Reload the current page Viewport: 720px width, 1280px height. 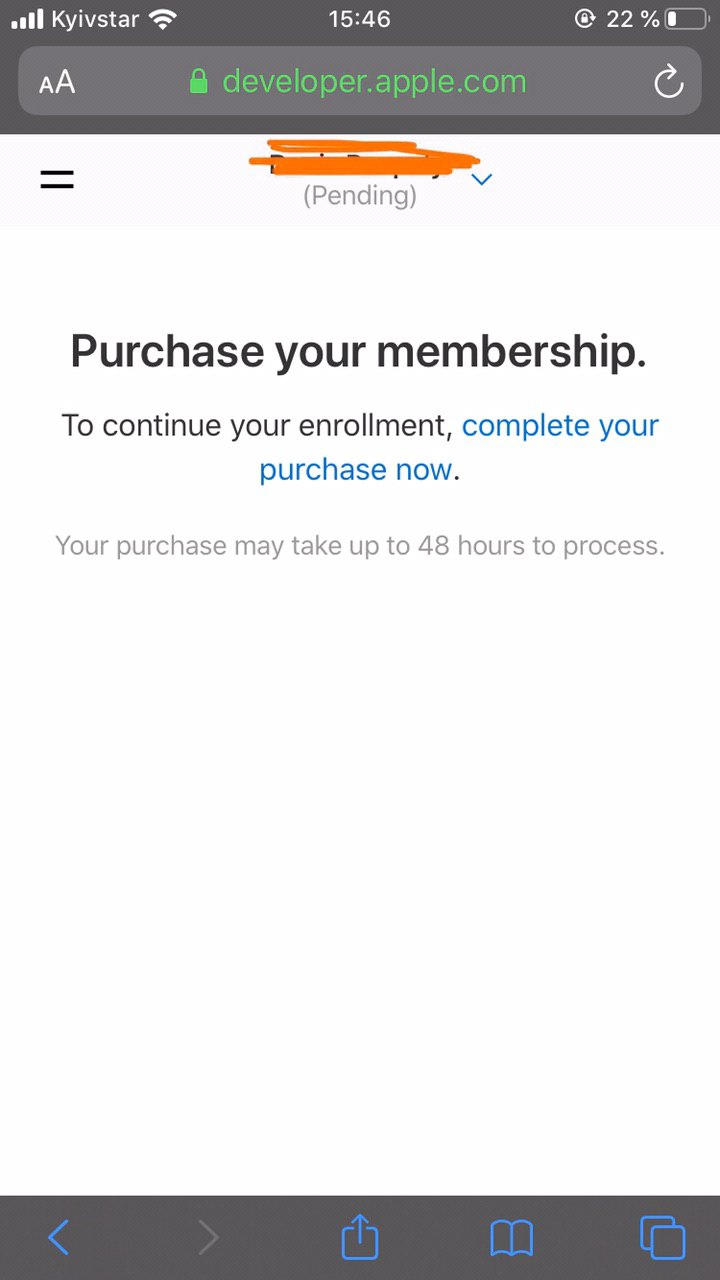668,82
